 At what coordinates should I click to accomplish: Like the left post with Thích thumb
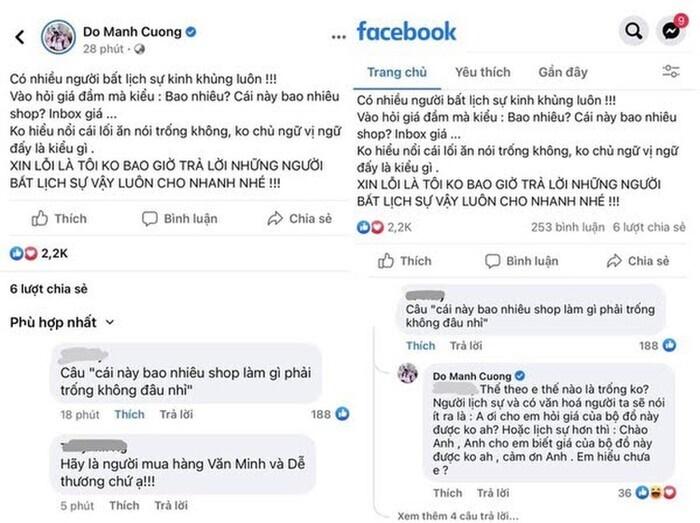[58, 218]
